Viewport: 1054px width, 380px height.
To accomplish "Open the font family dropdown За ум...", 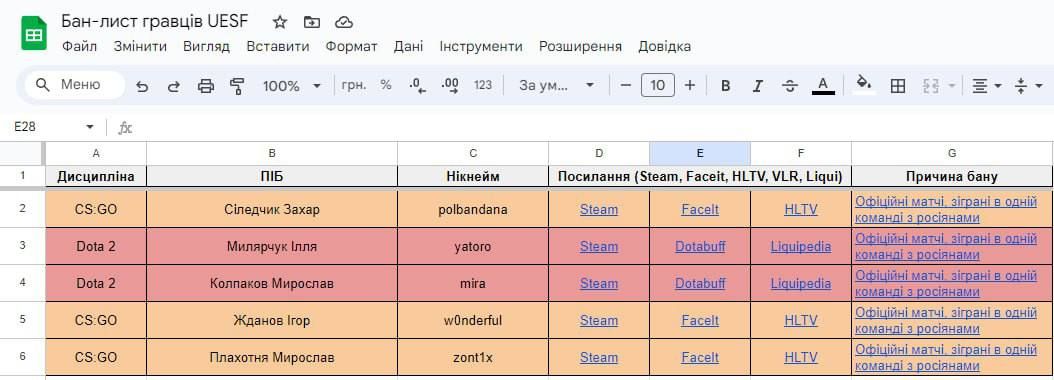I will tap(557, 85).
